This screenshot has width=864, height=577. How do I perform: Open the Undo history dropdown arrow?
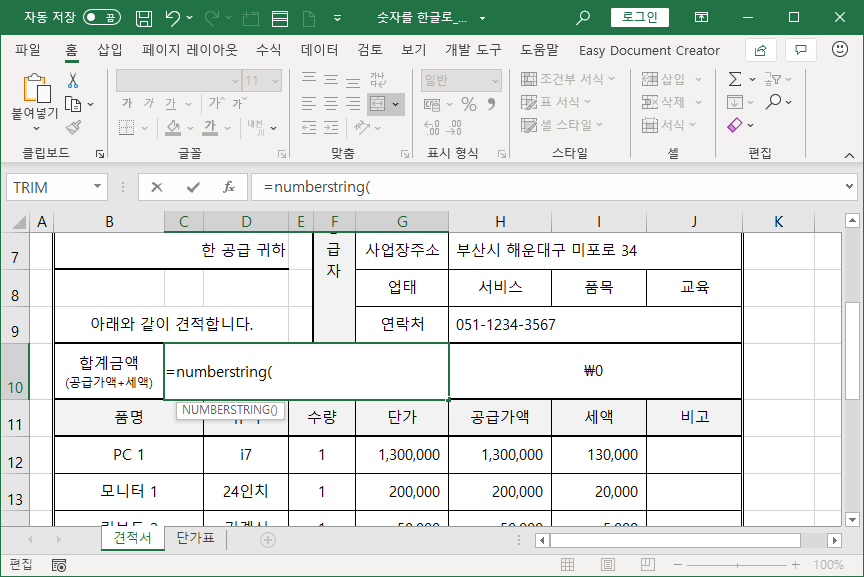point(190,18)
